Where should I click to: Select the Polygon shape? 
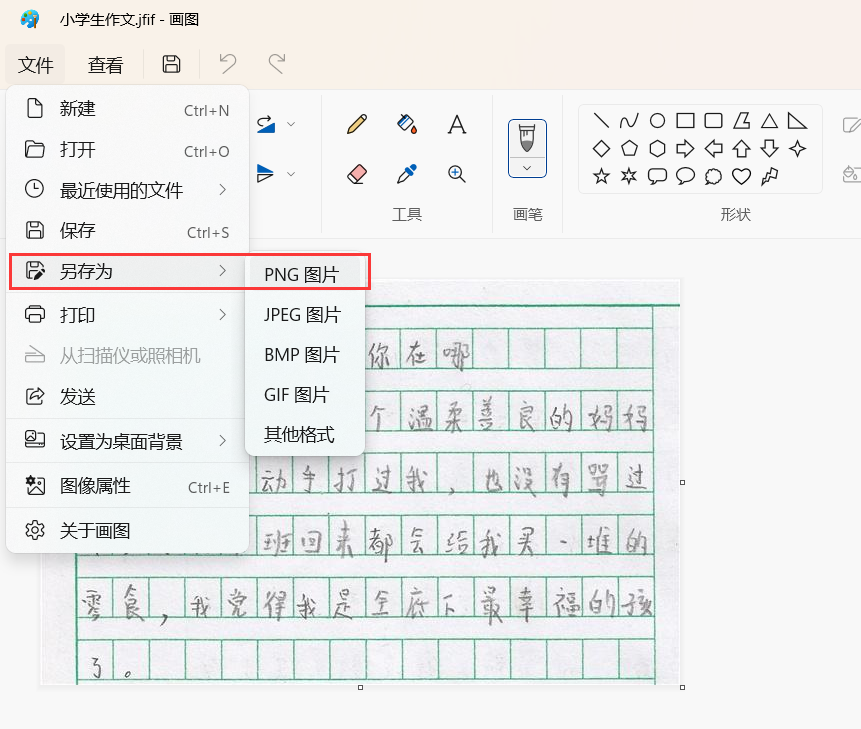(741, 120)
